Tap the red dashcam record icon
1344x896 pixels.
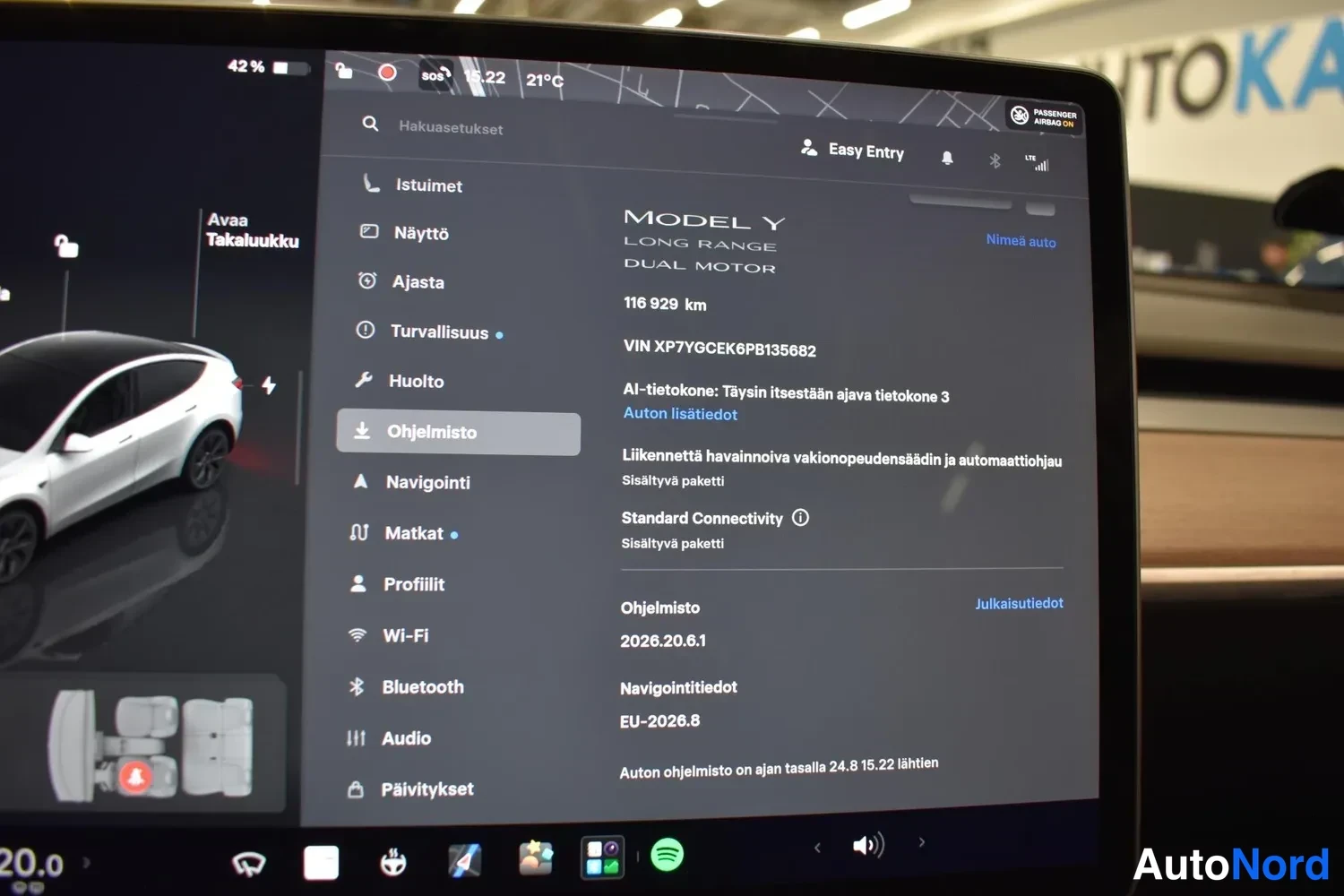coord(387,73)
